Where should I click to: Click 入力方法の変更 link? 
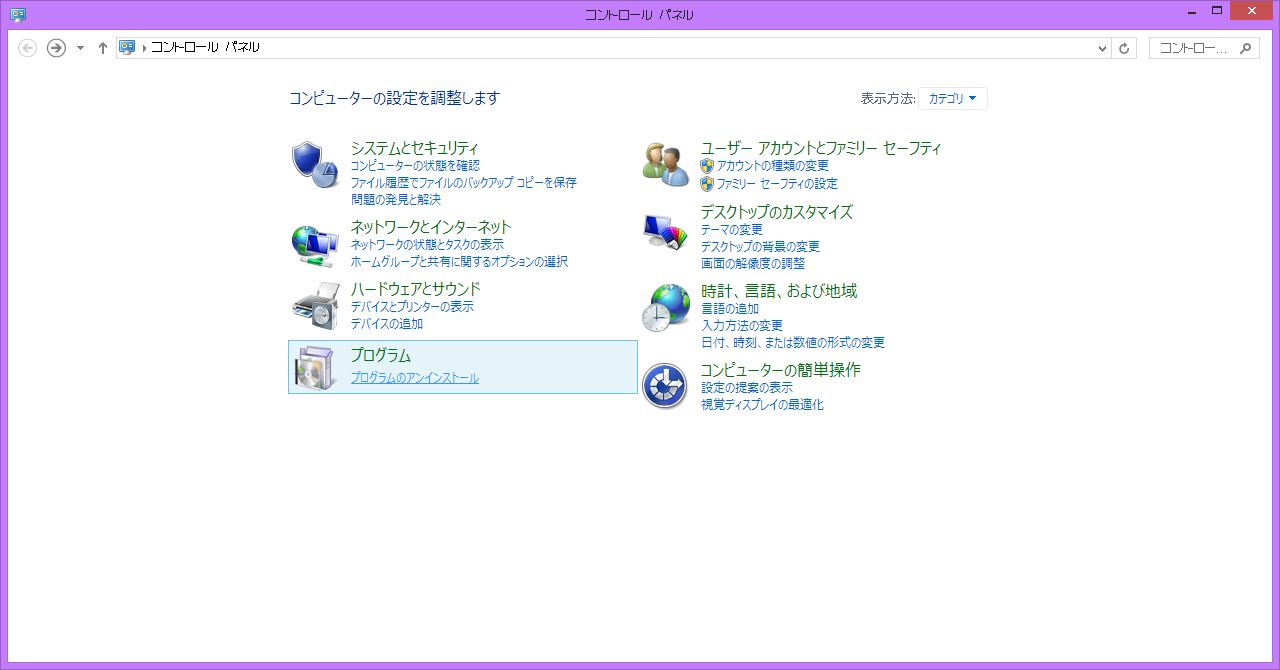741,326
